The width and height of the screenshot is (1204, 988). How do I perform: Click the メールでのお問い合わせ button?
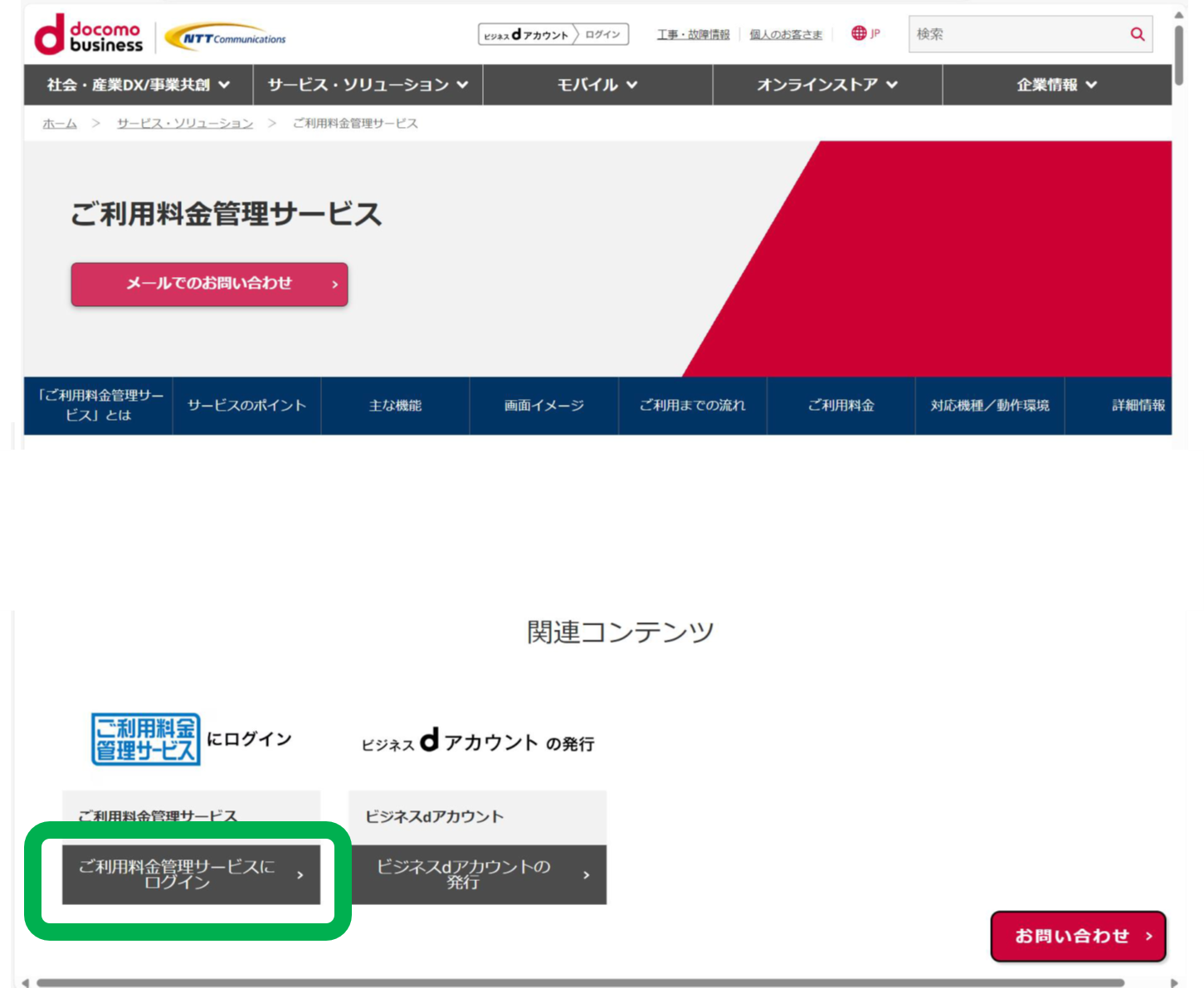pyautogui.click(x=209, y=284)
